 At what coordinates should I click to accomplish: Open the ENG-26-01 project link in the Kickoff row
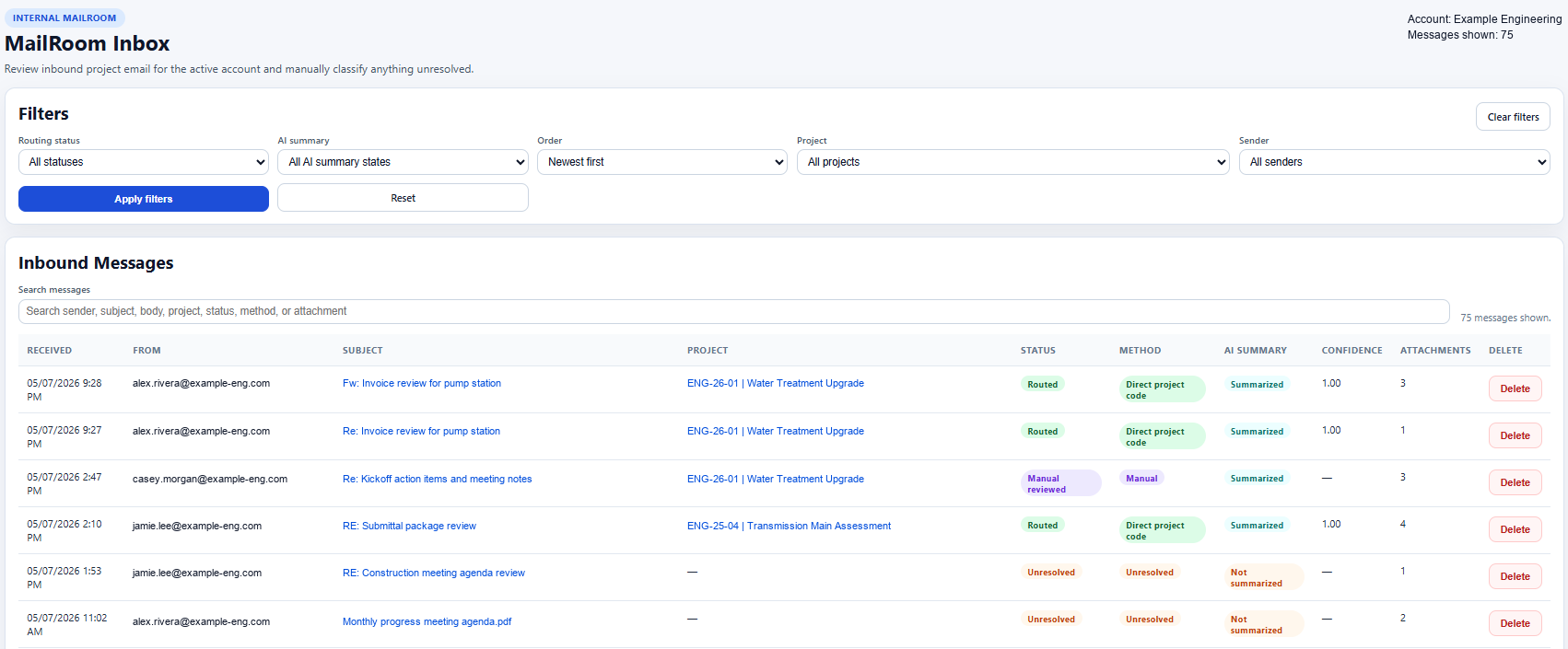click(776, 479)
